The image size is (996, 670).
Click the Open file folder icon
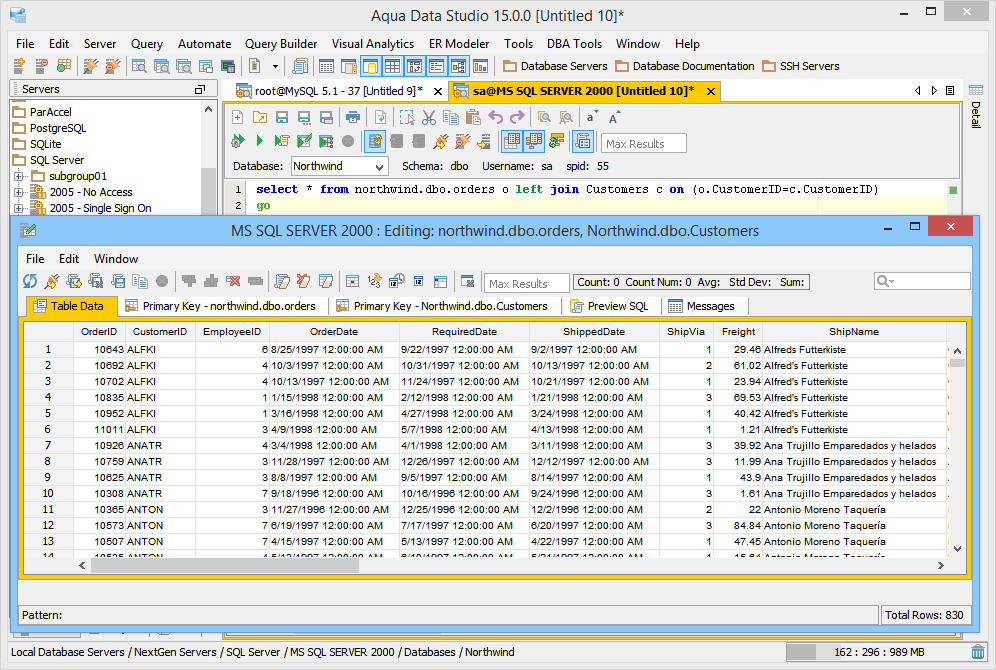pos(260,117)
